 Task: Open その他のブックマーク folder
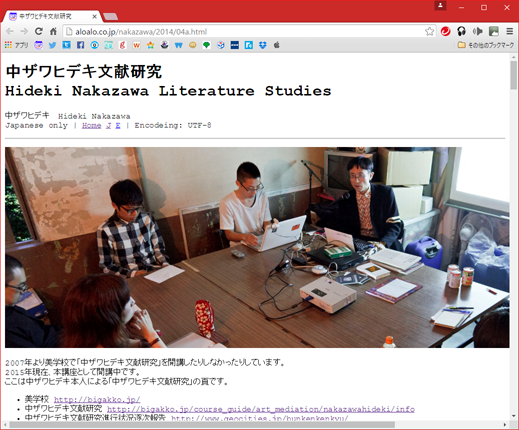click(486, 45)
